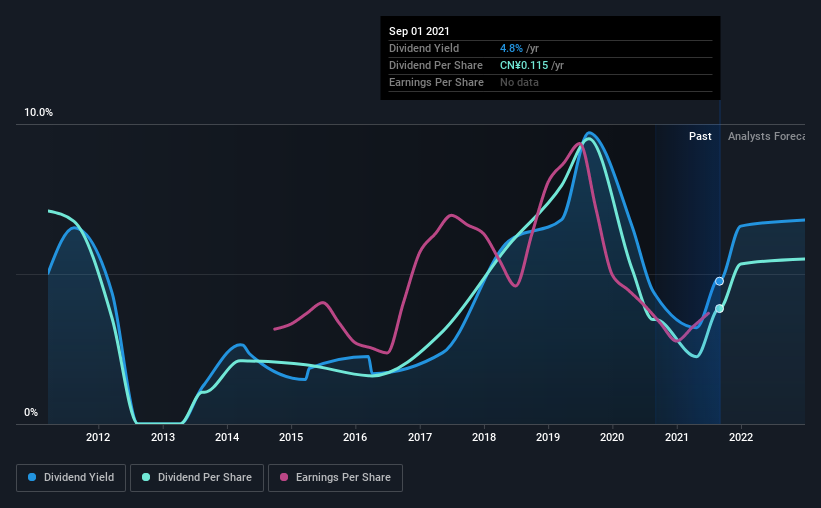
Task: Click the 2015 x-axis label
Action: (x=291, y=437)
